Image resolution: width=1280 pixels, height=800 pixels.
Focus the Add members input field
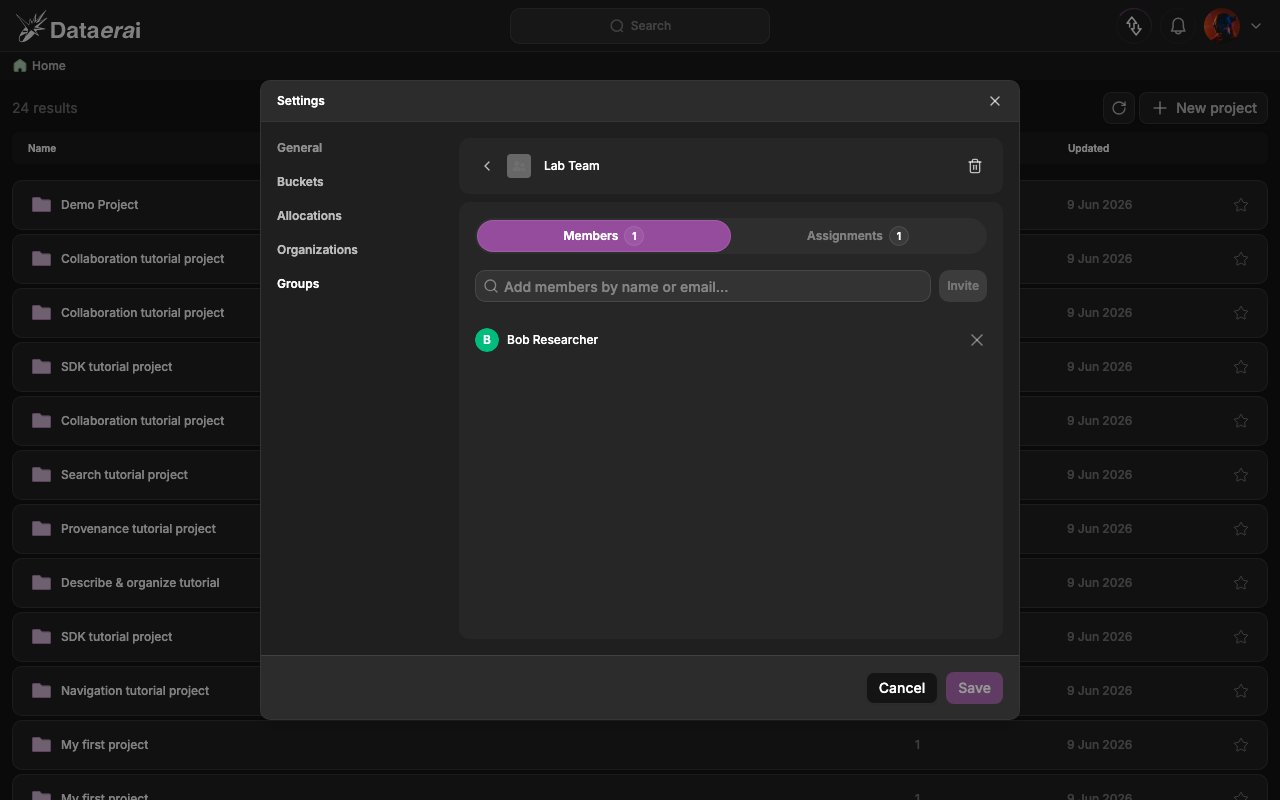pos(703,286)
